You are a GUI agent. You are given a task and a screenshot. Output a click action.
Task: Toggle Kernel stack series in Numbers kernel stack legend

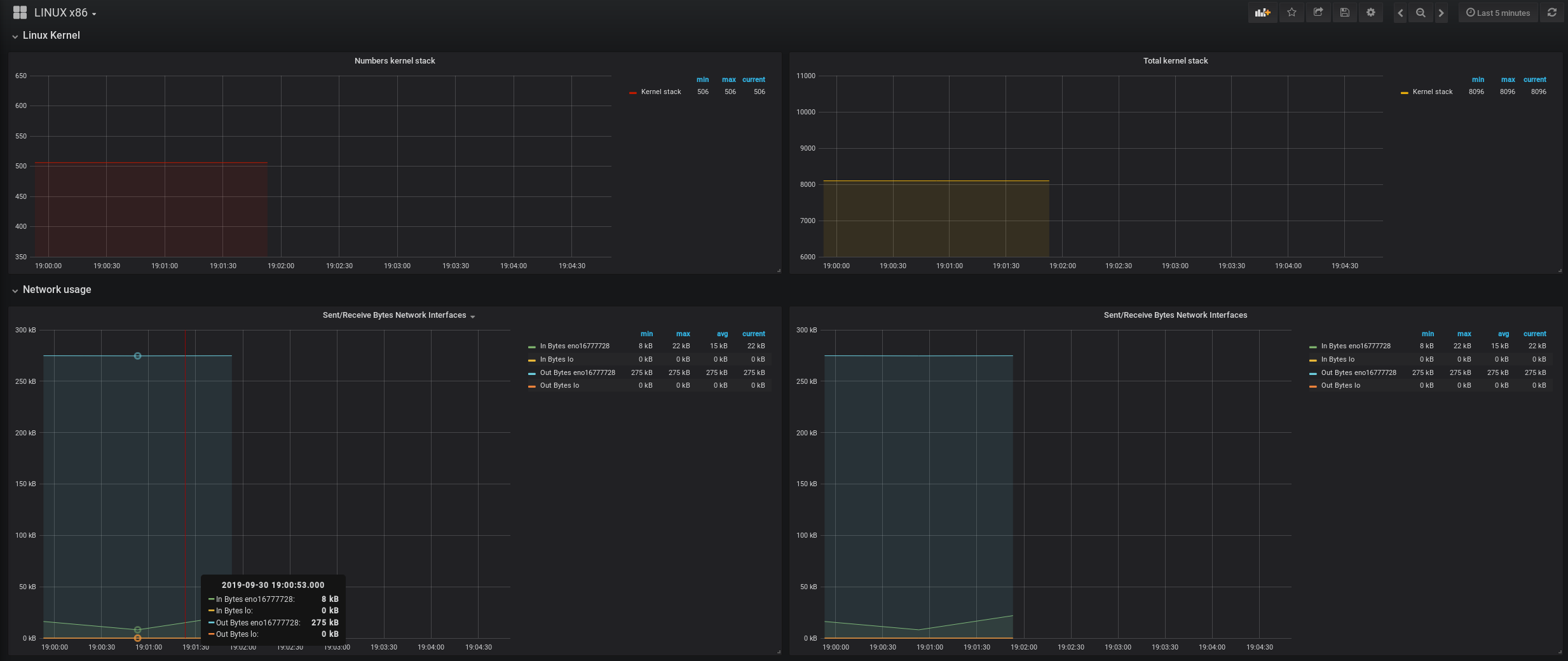coord(660,92)
